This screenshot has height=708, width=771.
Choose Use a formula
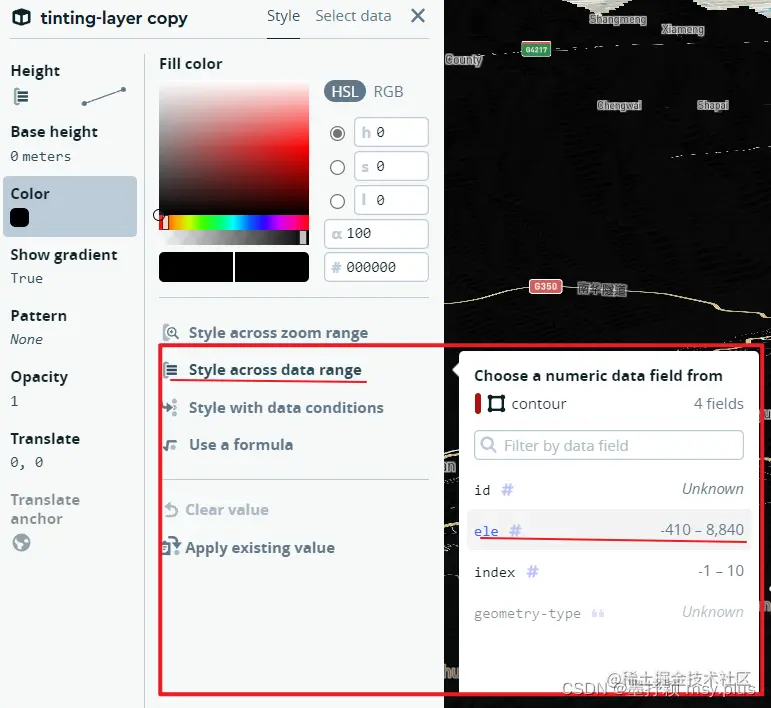pos(241,445)
